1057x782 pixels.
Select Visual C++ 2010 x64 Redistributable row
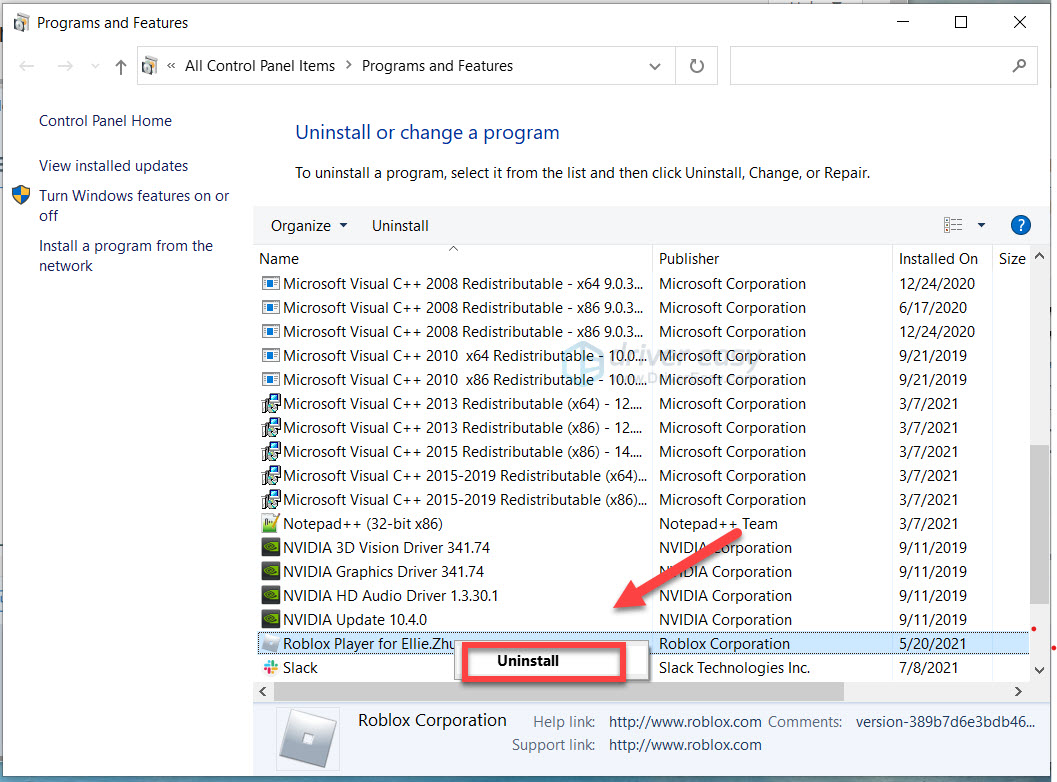tap(644, 356)
